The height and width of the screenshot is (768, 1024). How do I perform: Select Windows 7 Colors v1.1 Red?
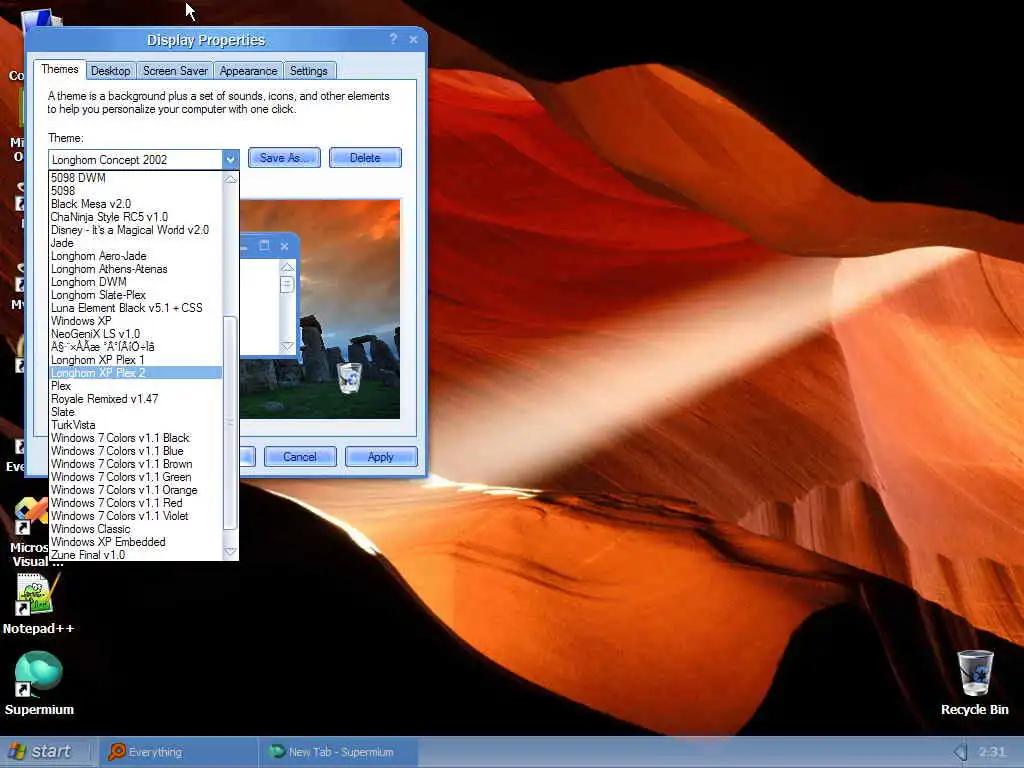(136, 503)
